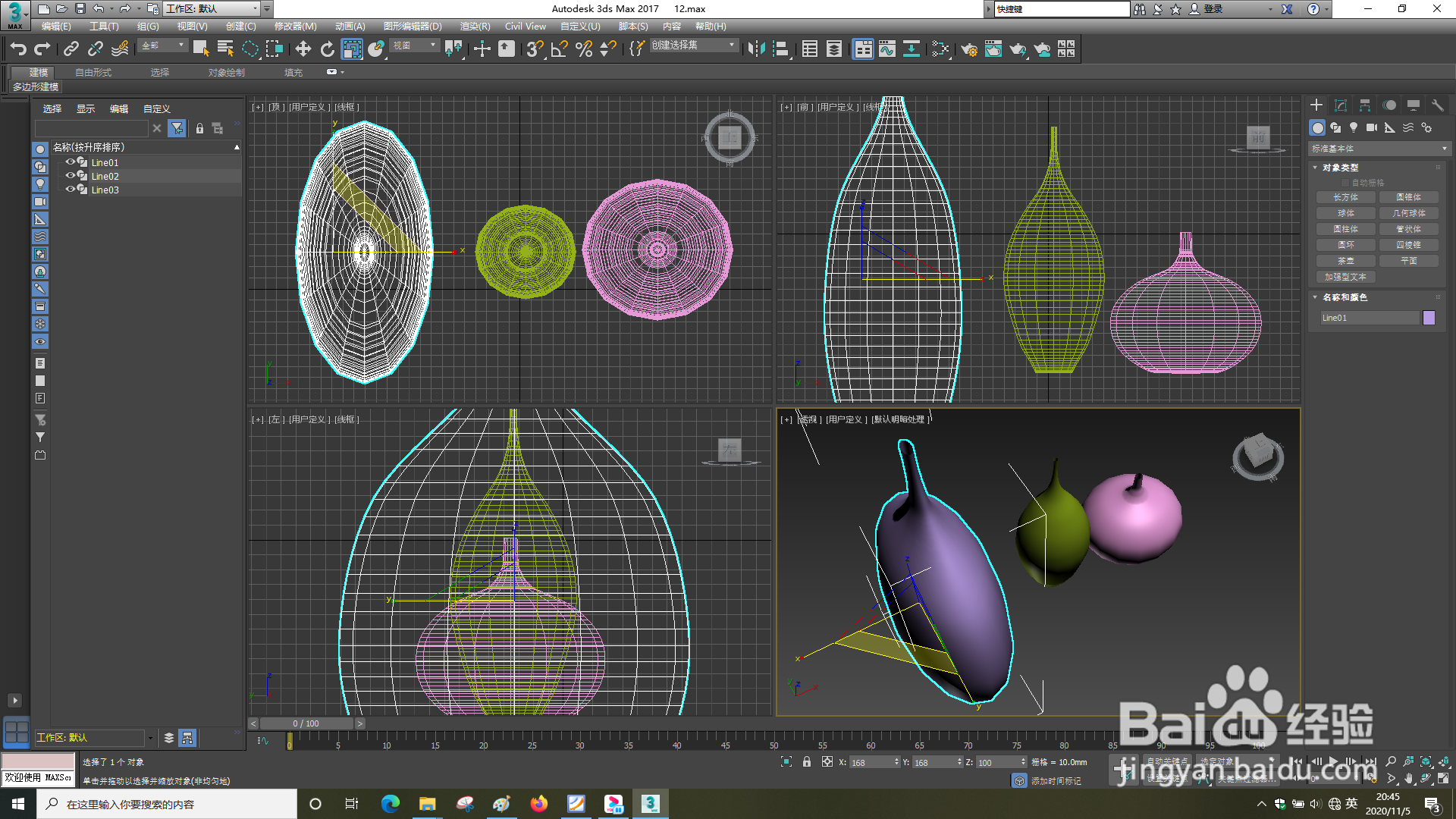Enable the 自动栅格 checkbox
This screenshot has width=1456, height=819.
(x=1346, y=183)
